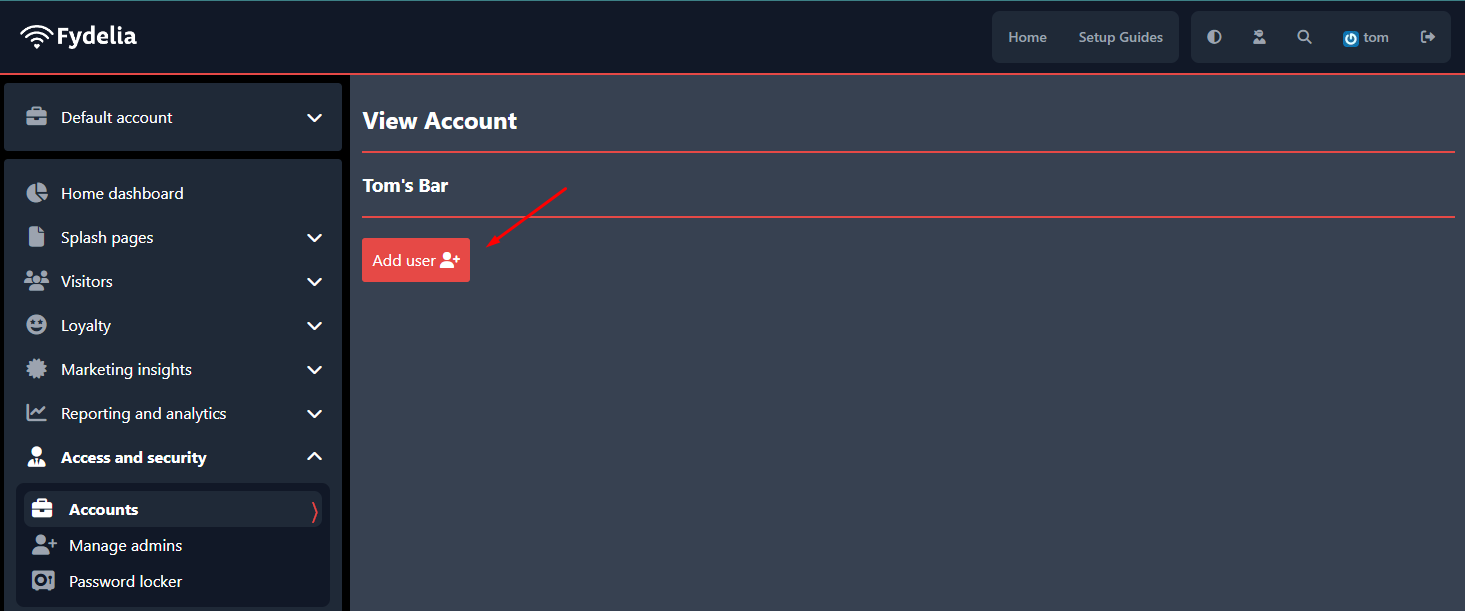Image resolution: width=1465 pixels, height=611 pixels.
Task: Click the Visitors people icon
Action: click(37, 281)
